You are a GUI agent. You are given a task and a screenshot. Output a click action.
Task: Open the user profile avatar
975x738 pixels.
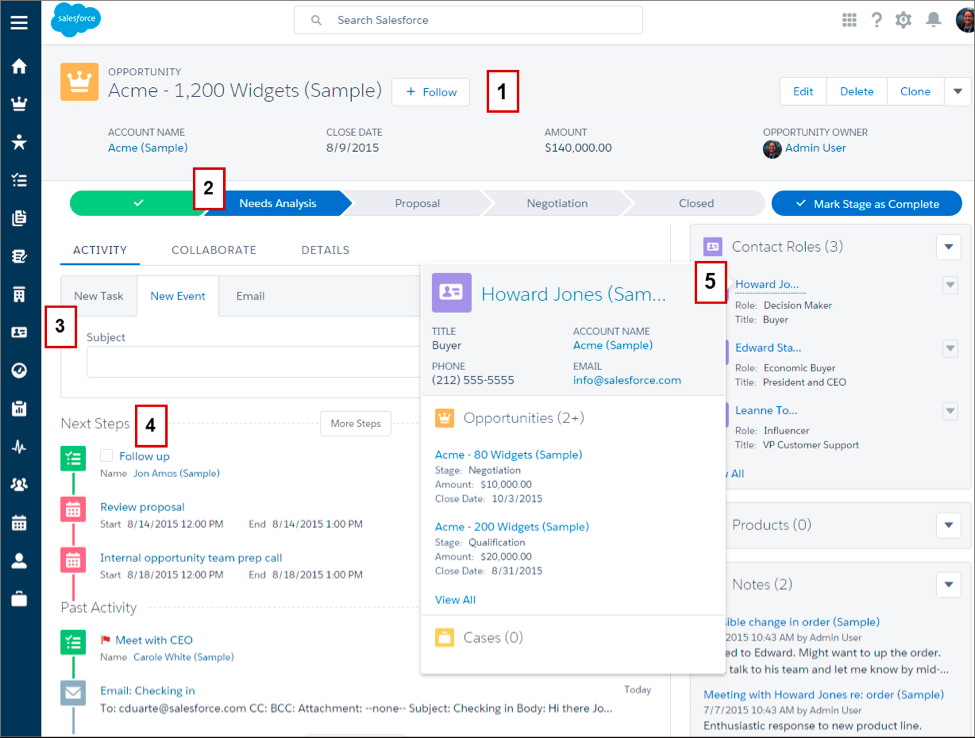[966, 20]
